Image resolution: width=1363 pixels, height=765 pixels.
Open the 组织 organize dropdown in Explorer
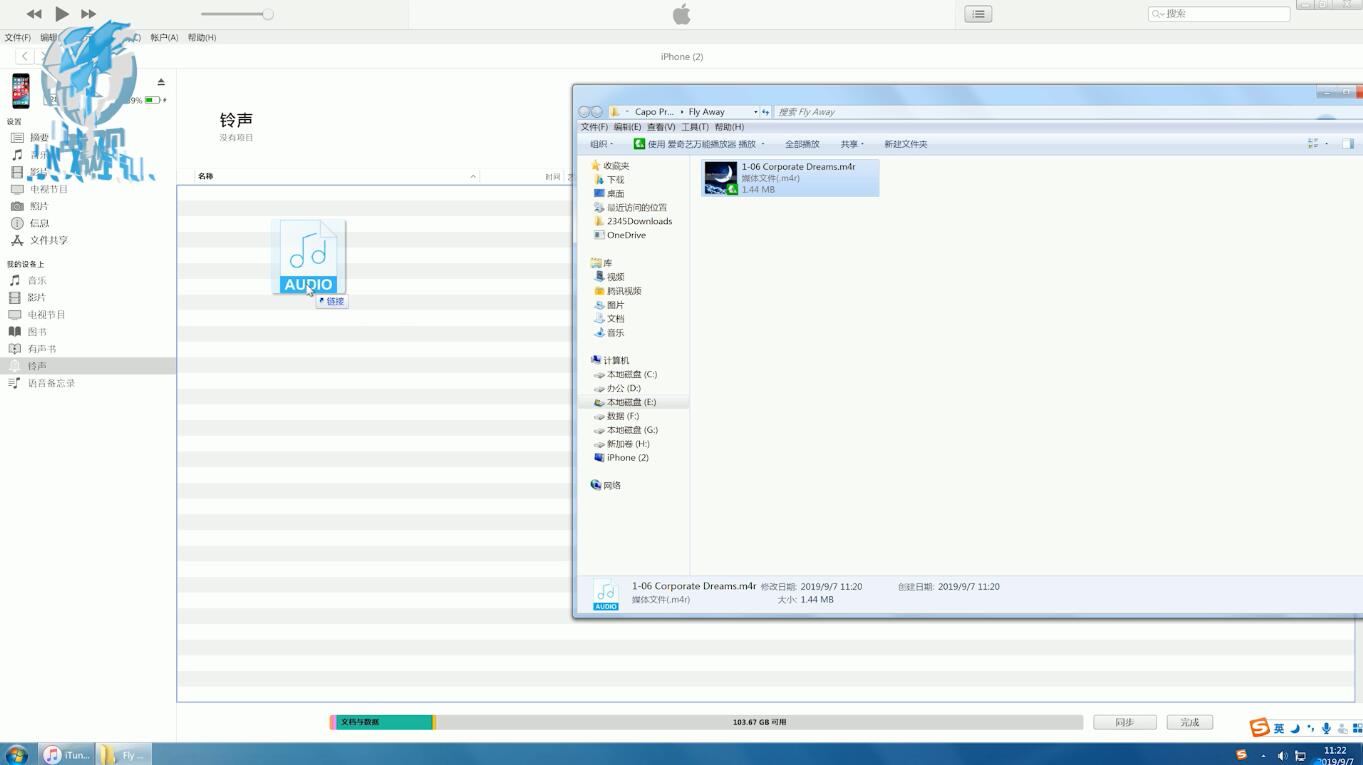601,144
